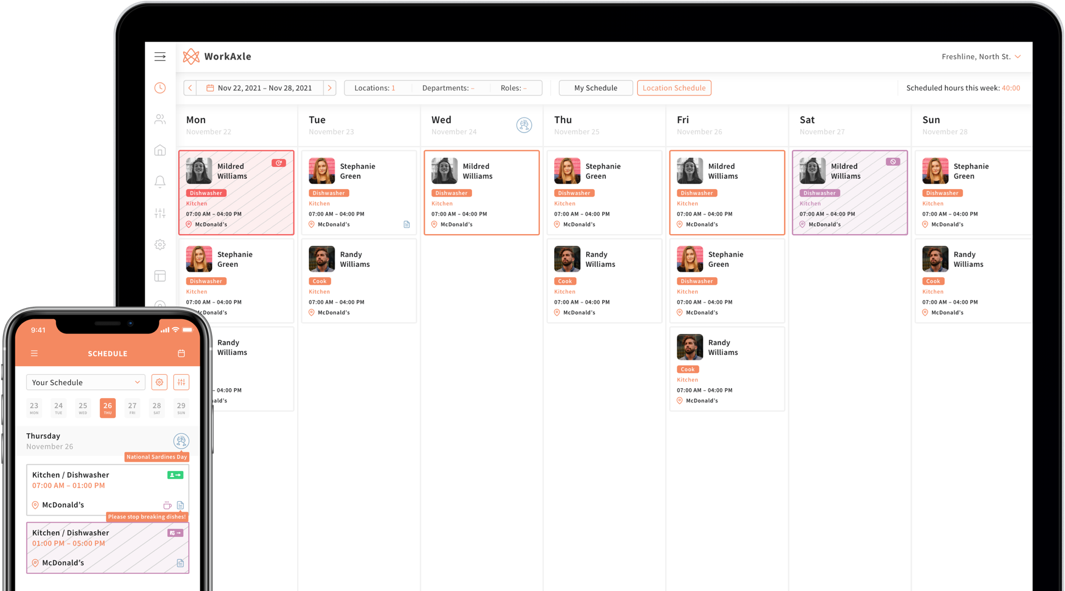Tap the green swap badge on the 07:00 AM shift
Viewport: 1065px width, 591px height.
pos(175,475)
